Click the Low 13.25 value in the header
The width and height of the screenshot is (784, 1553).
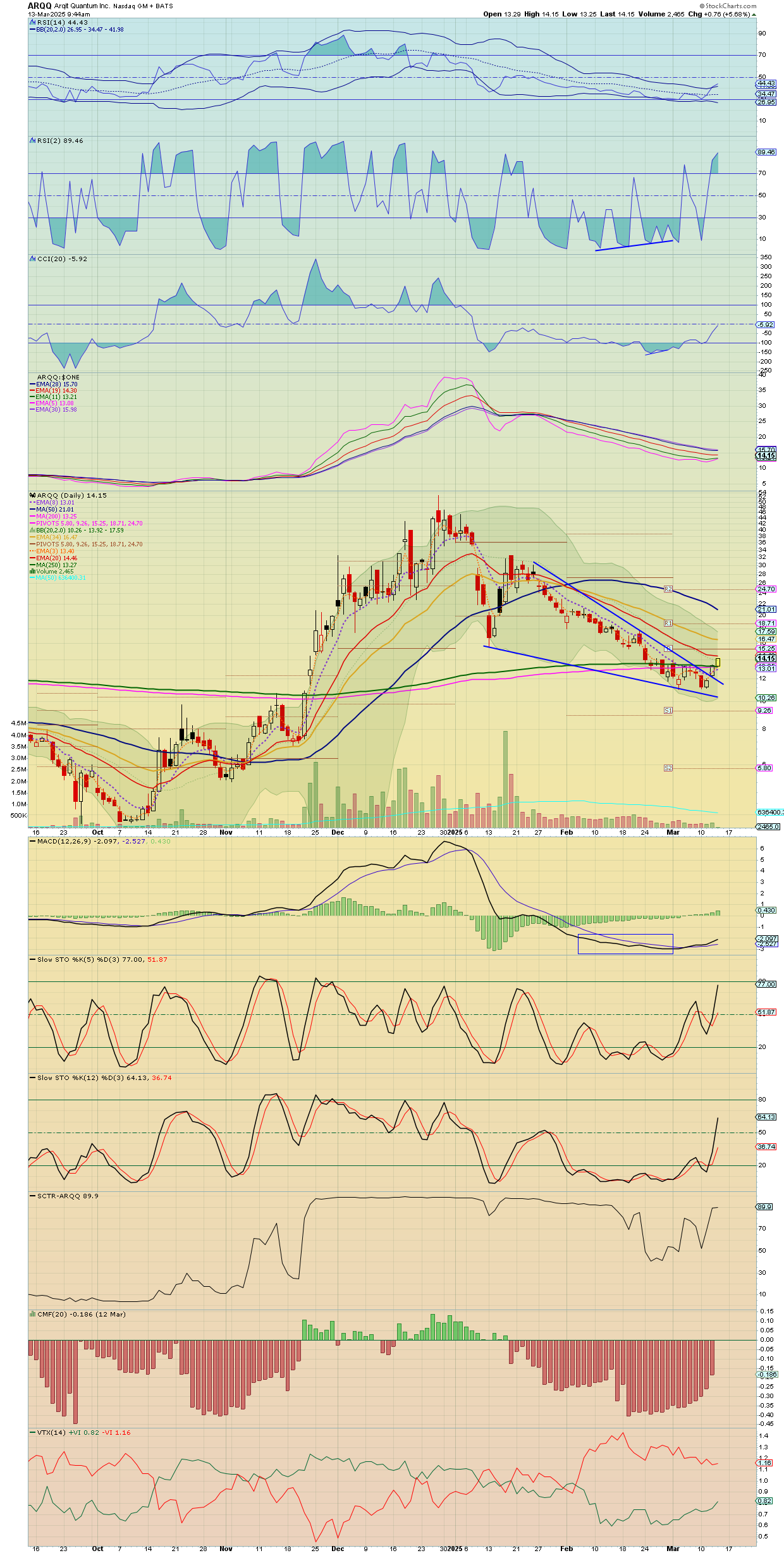(x=579, y=14)
